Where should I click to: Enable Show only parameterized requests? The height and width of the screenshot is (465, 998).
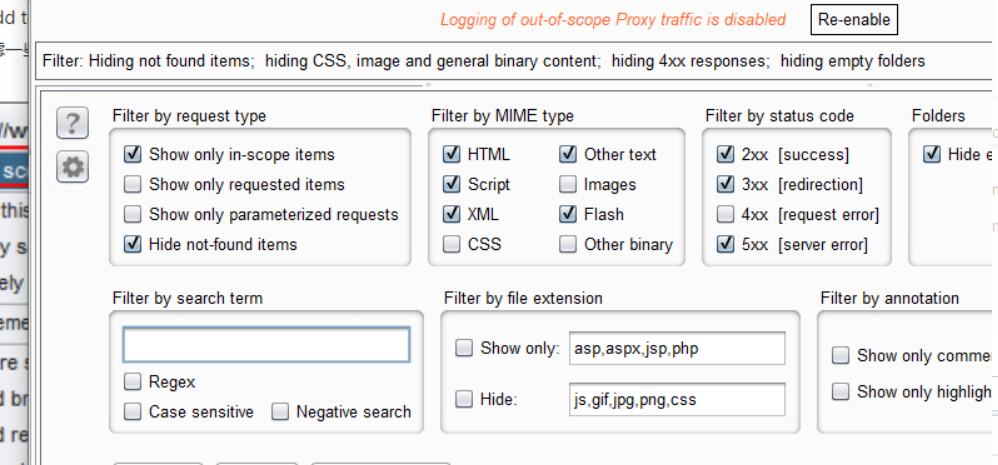(x=132, y=215)
